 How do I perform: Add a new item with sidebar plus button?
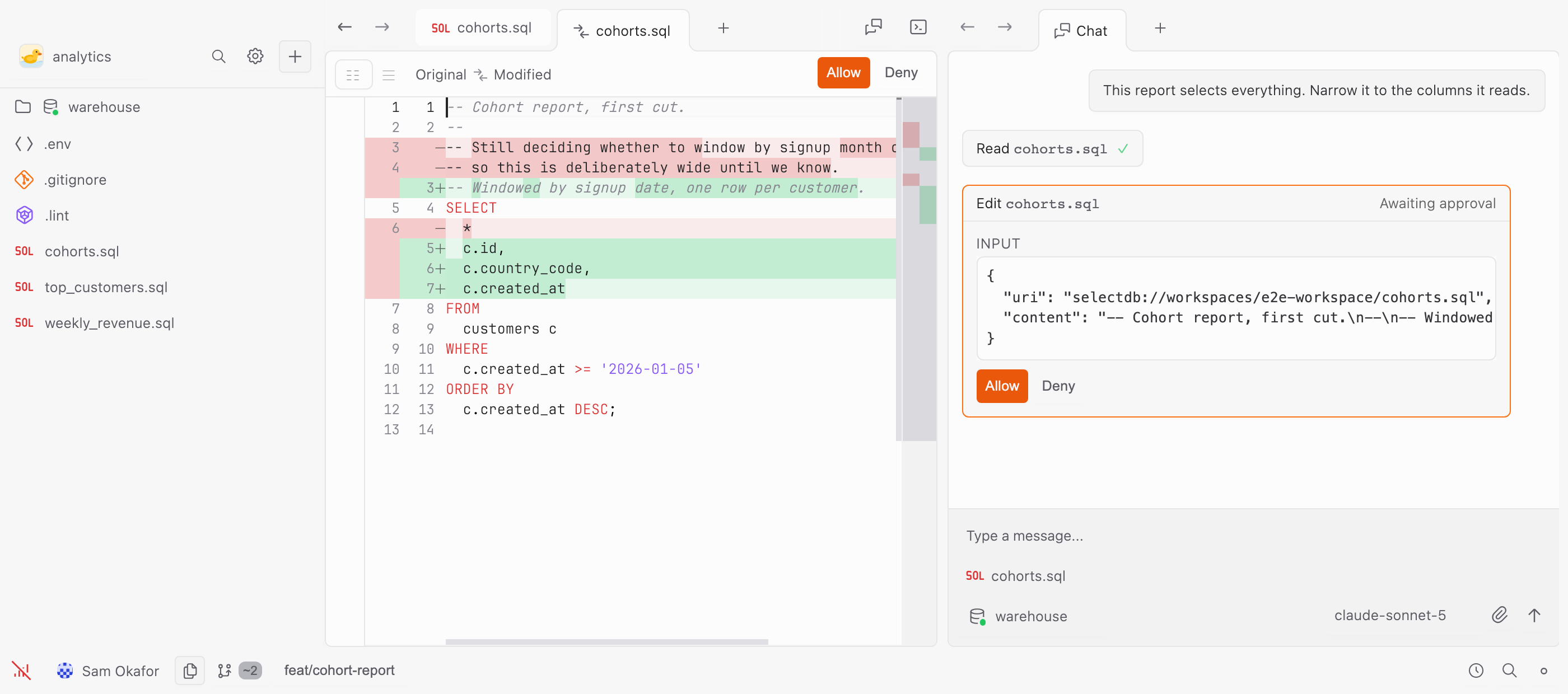point(295,57)
